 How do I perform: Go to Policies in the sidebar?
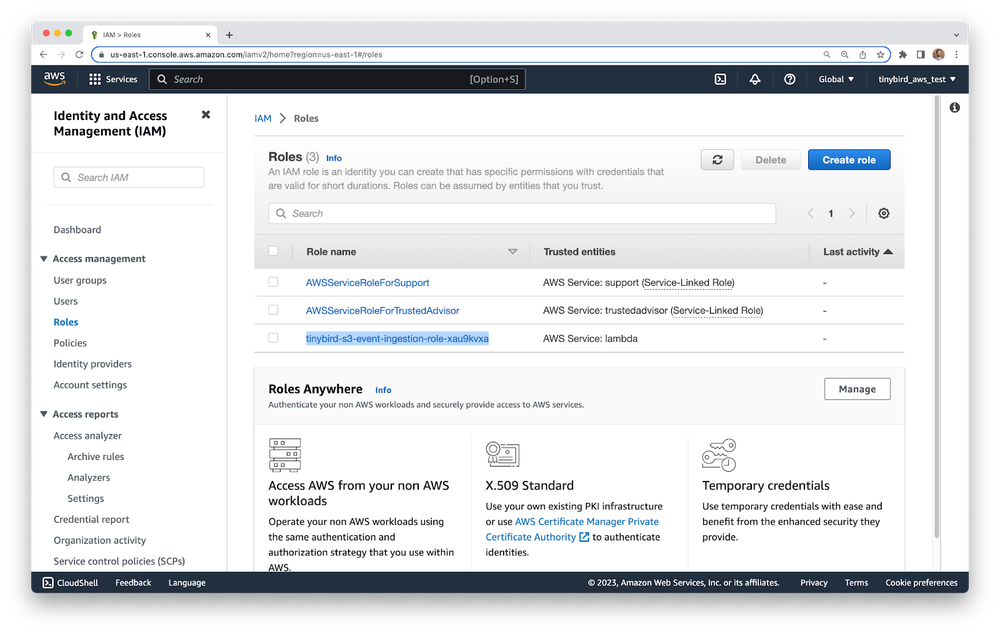pyautogui.click(x=70, y=343)
